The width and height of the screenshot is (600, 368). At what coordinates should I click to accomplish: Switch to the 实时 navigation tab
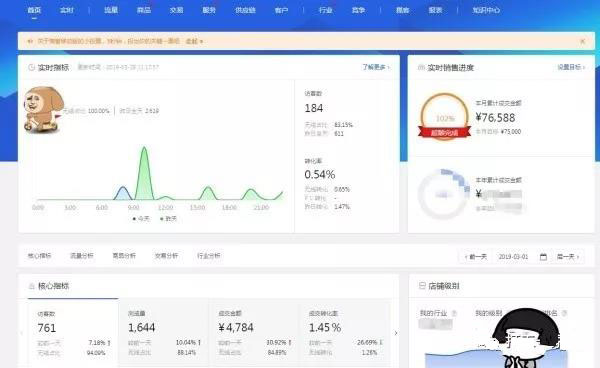67,10
